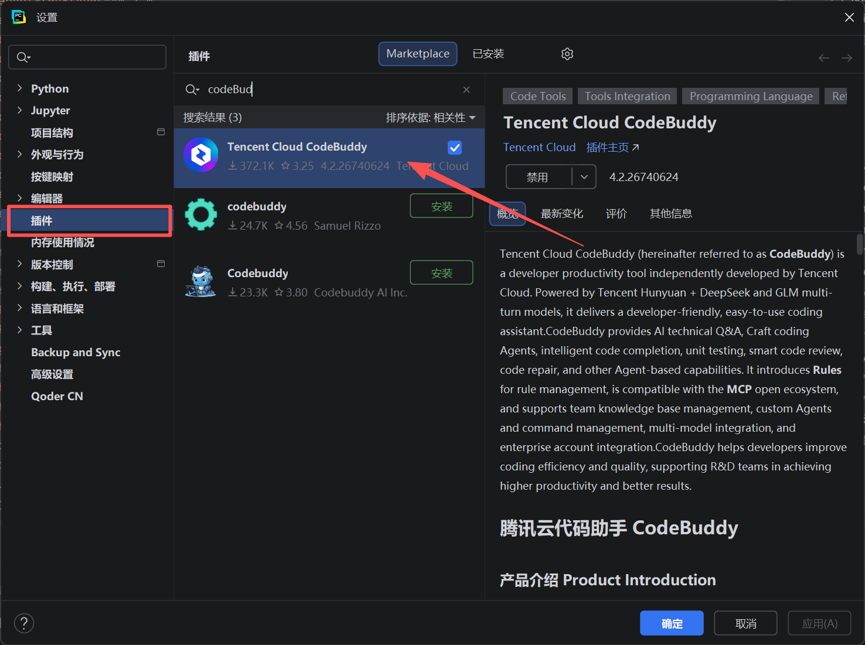Click the 搜索结果 (3) header text

212,118
